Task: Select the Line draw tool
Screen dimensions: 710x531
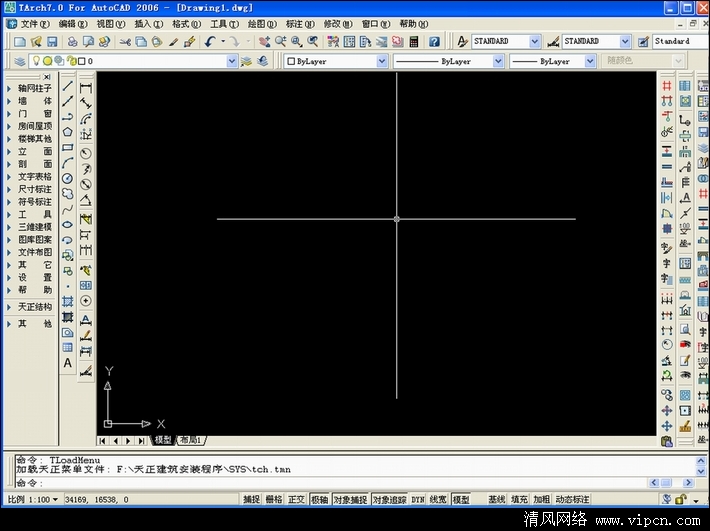Action: point(67,86)
